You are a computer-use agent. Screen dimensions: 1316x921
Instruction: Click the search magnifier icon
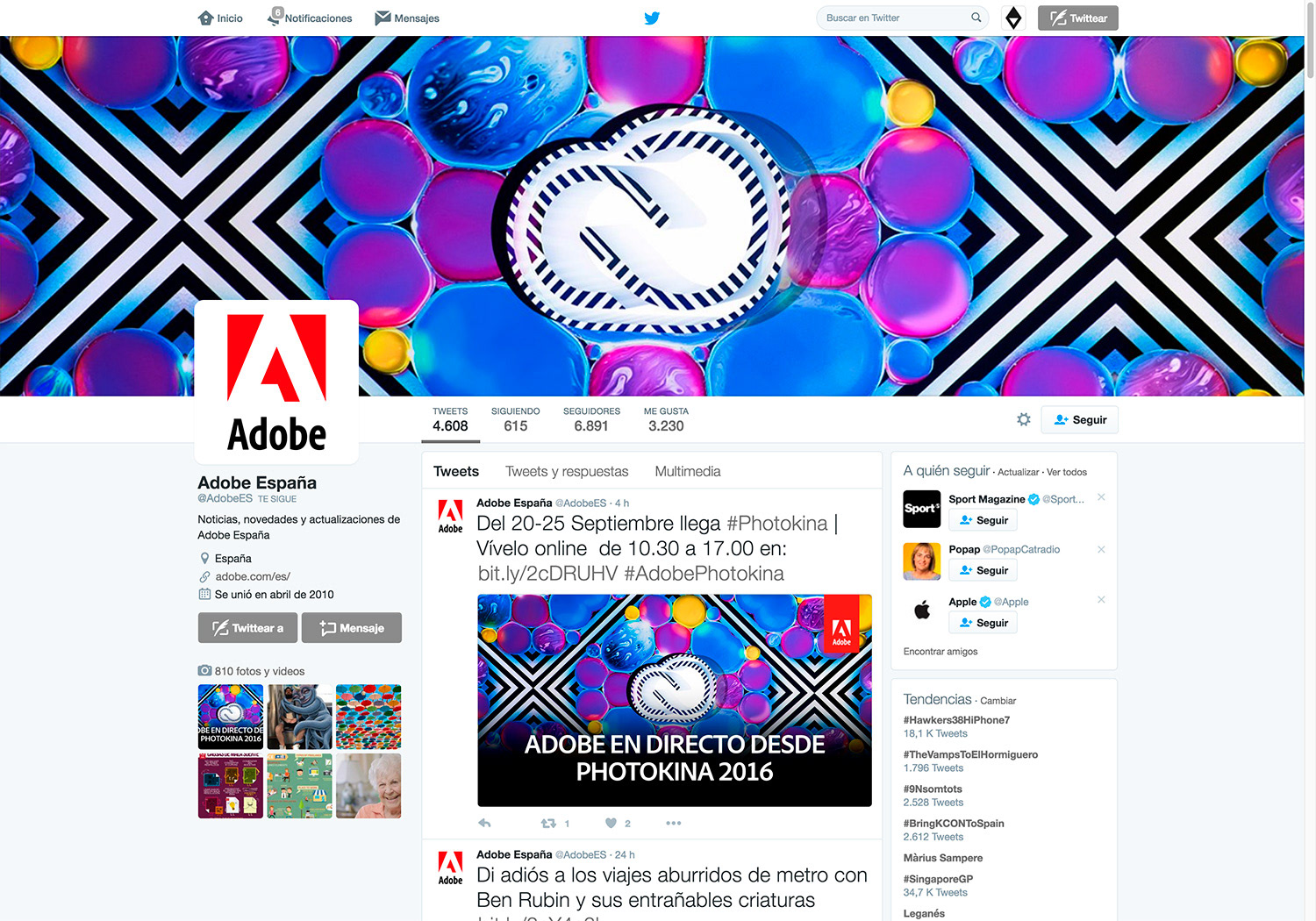tap(976, 18)
